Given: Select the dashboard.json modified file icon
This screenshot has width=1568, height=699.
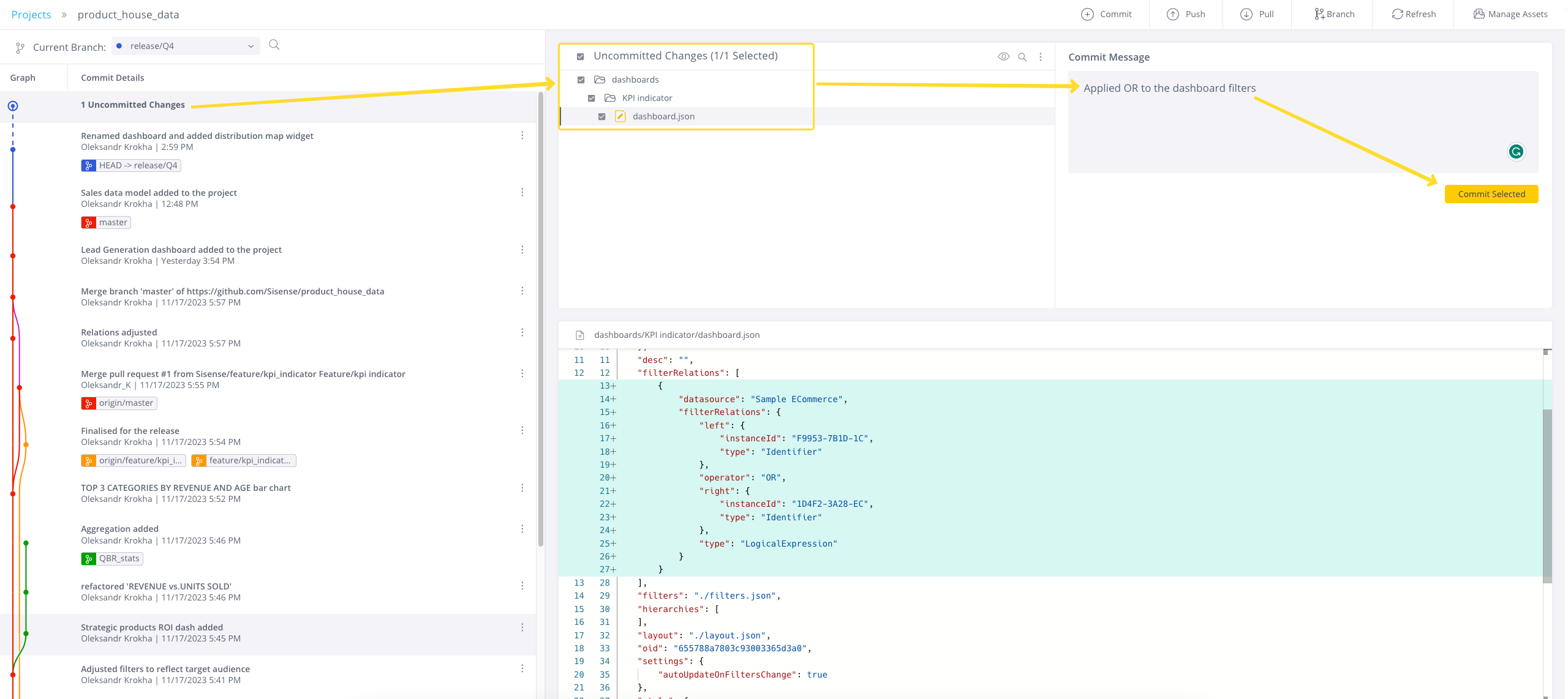Looking at the screenshot, I should tap(620, 116).
